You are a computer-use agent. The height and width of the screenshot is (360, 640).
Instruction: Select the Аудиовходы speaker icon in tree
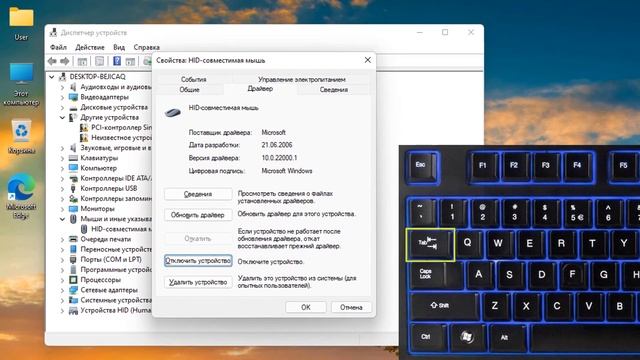tap(73, 87)
